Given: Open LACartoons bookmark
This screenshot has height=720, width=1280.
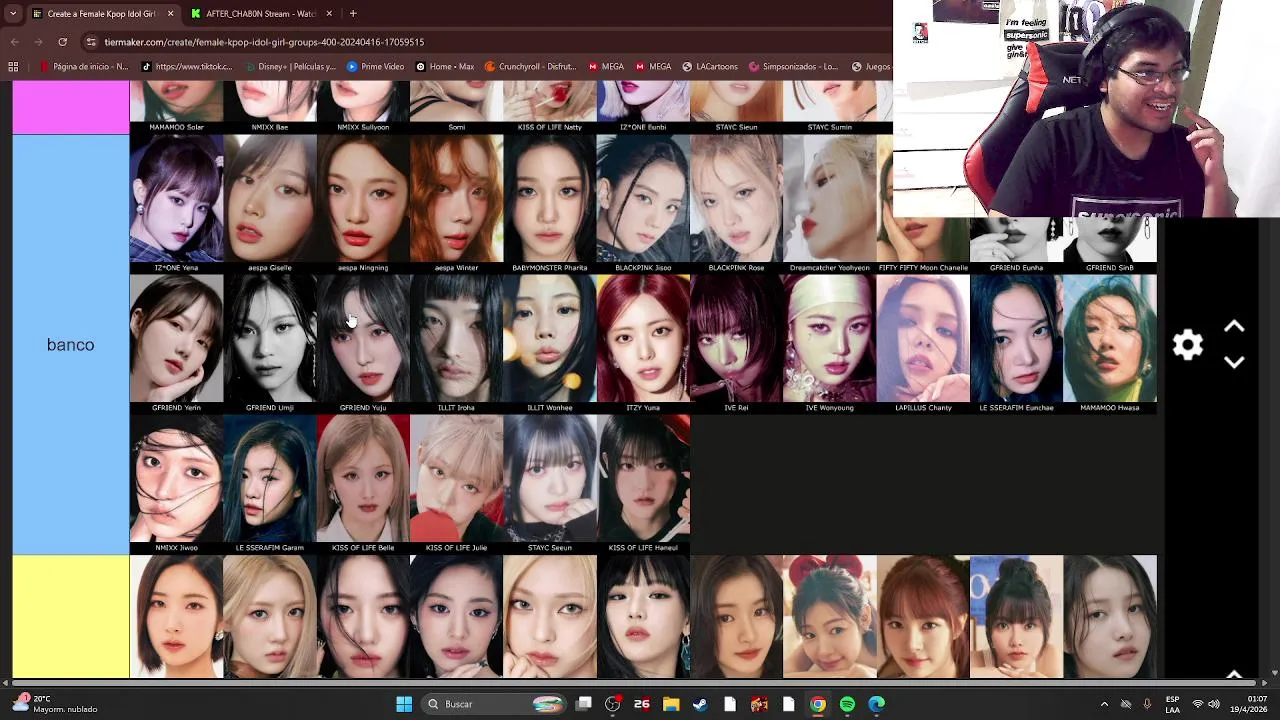Looking at the screenshot, I should pos(710,67).
